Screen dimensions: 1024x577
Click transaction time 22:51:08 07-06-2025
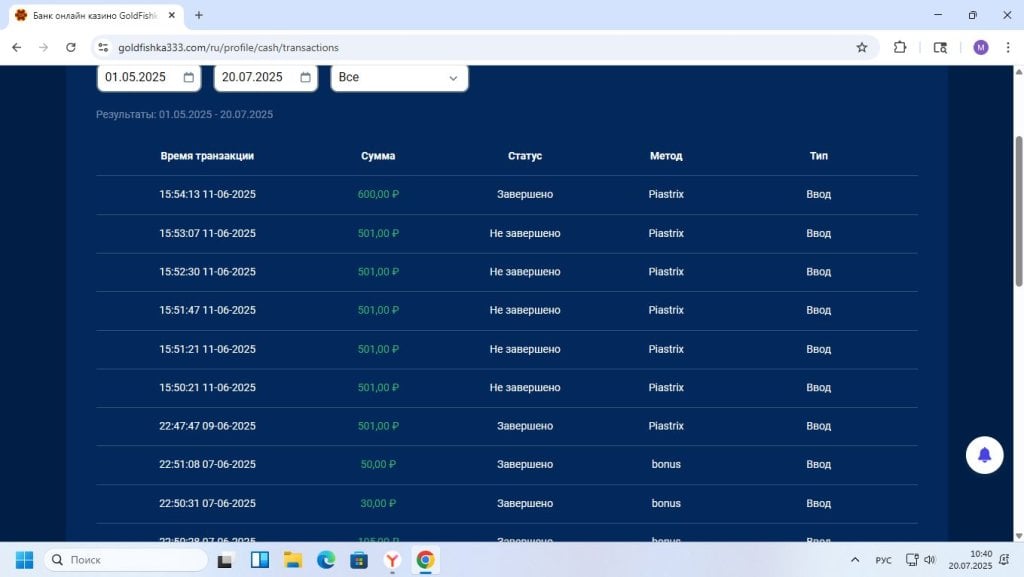pos(207,464)
